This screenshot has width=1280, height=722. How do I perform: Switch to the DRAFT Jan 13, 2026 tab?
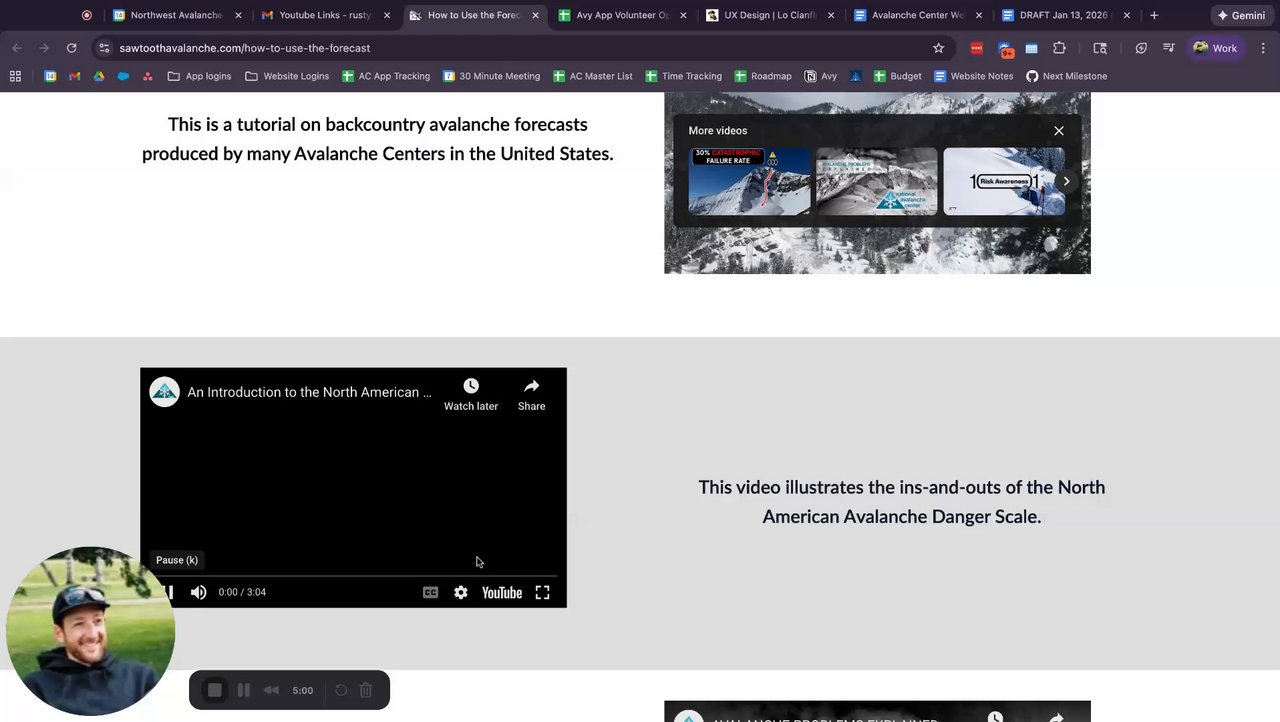(x=1065, y=15)
